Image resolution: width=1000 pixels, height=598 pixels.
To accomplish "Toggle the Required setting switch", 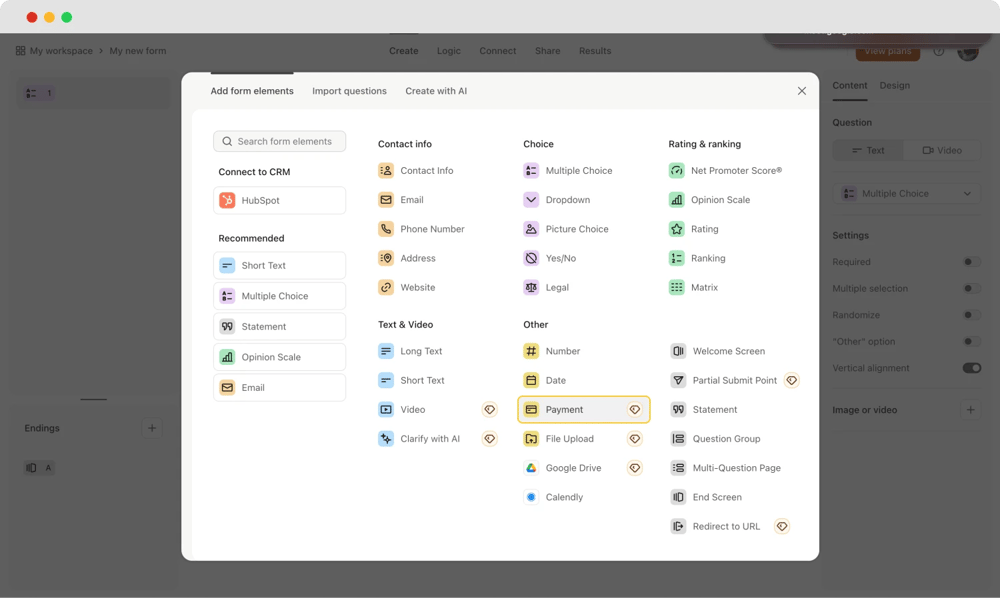I will tap(971, 262).
